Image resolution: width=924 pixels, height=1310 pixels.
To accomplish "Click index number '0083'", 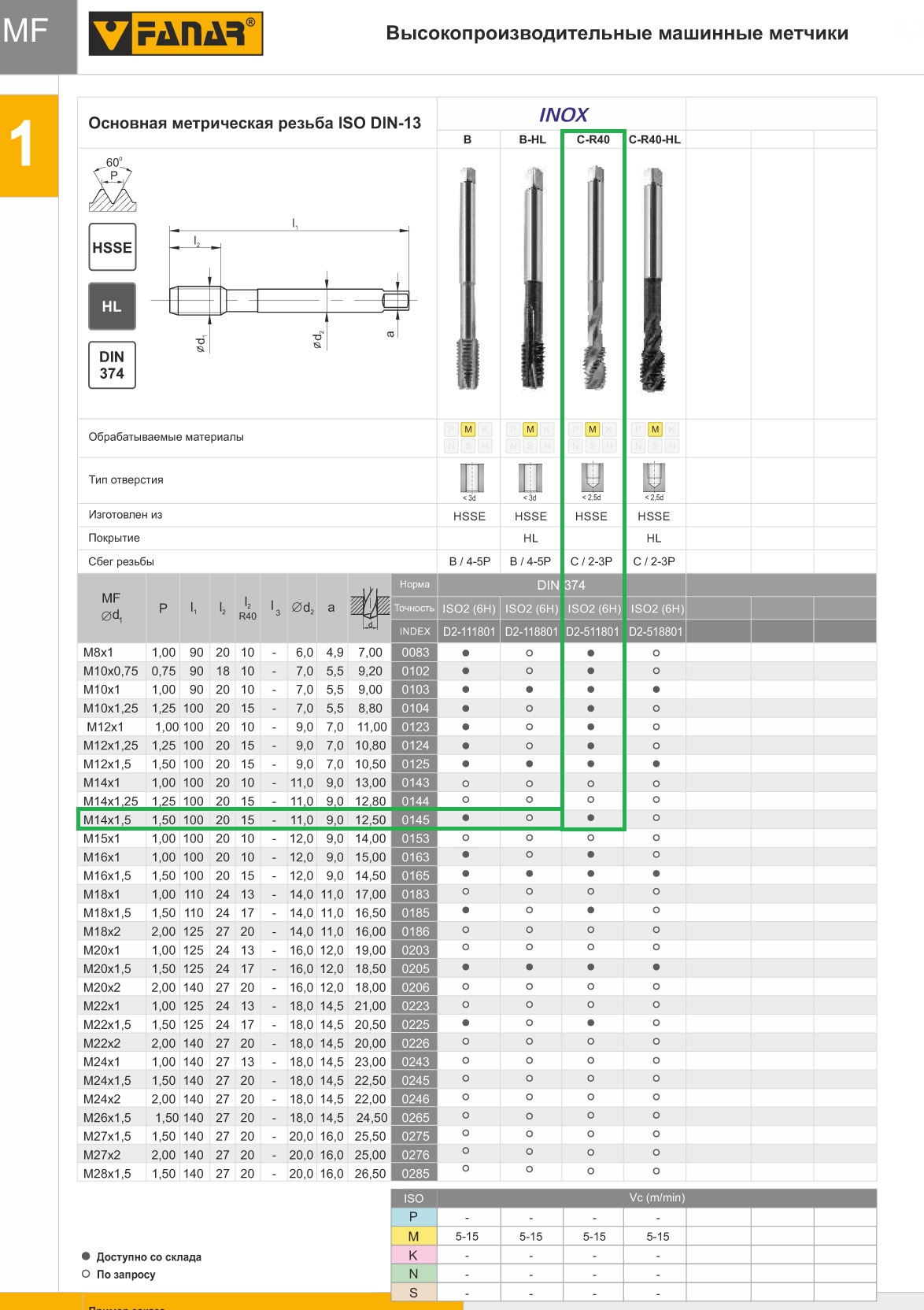I will 416,652.
